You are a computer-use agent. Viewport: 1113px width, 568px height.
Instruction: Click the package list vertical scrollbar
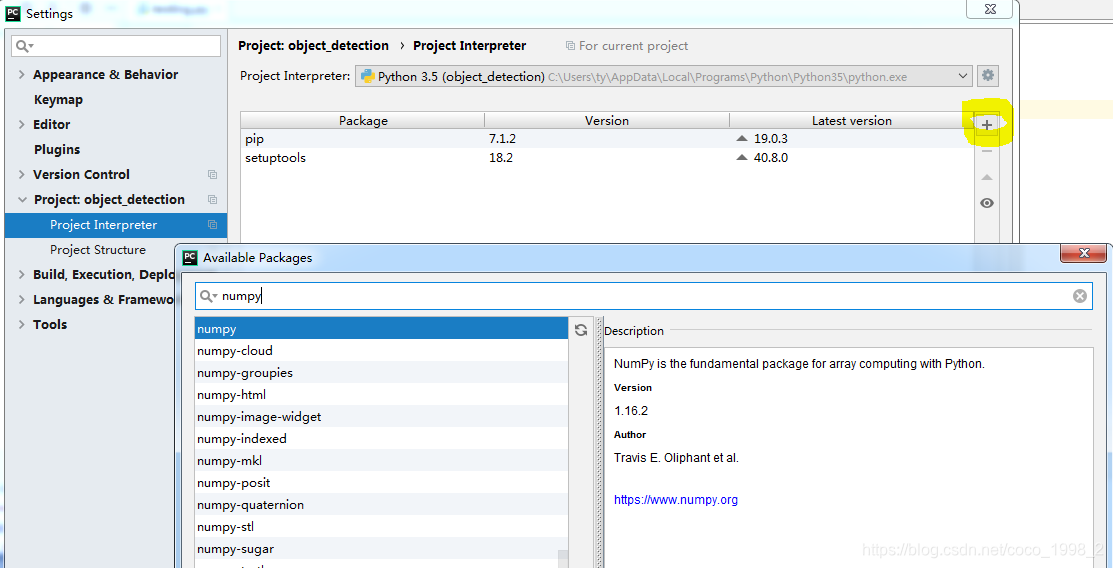pos(563,559)
